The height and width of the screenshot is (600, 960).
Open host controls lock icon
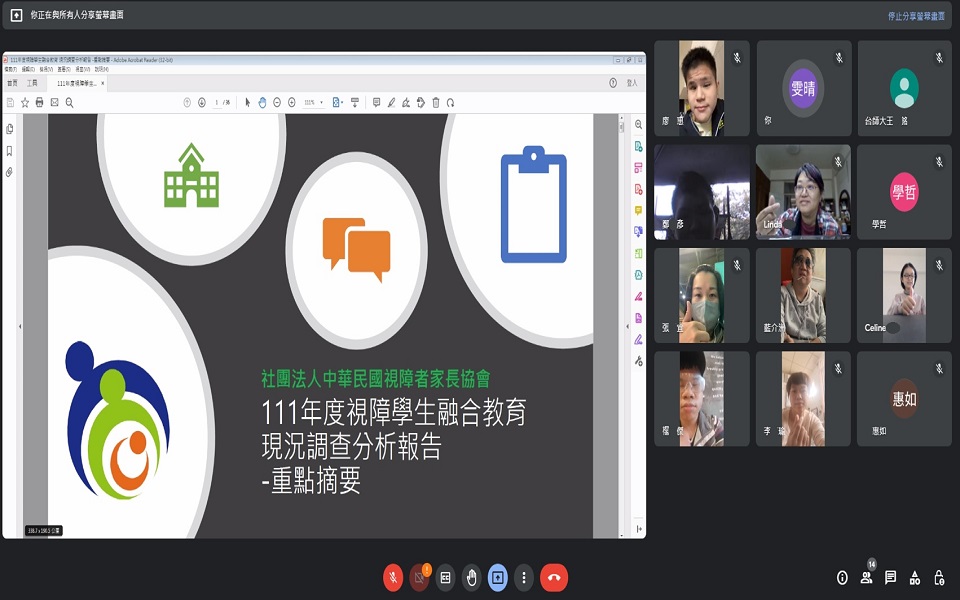tap(939, 577)
